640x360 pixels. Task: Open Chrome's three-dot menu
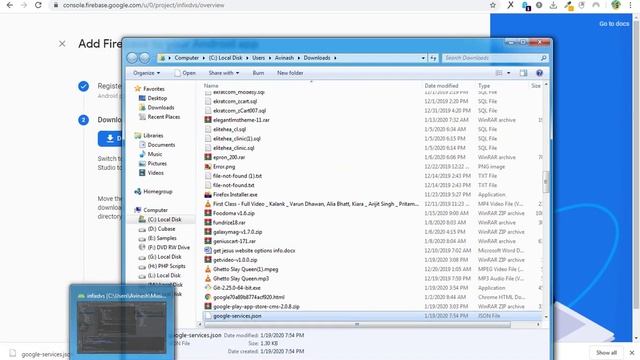[630, 5]
